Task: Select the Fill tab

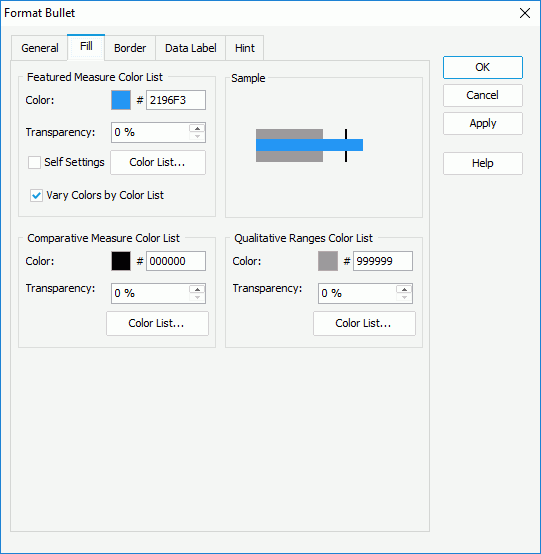Action: click(86, 47)
